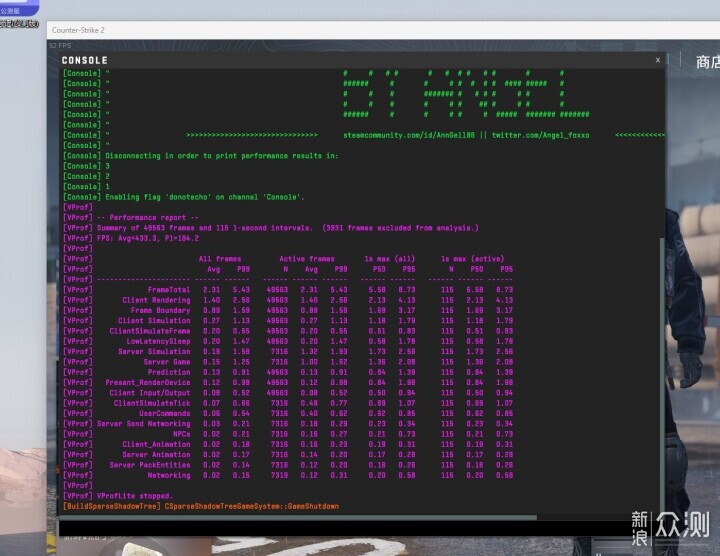The image size is (720, 556).
Task: Click the 'Prediction' row label
Action: [169, 372]
